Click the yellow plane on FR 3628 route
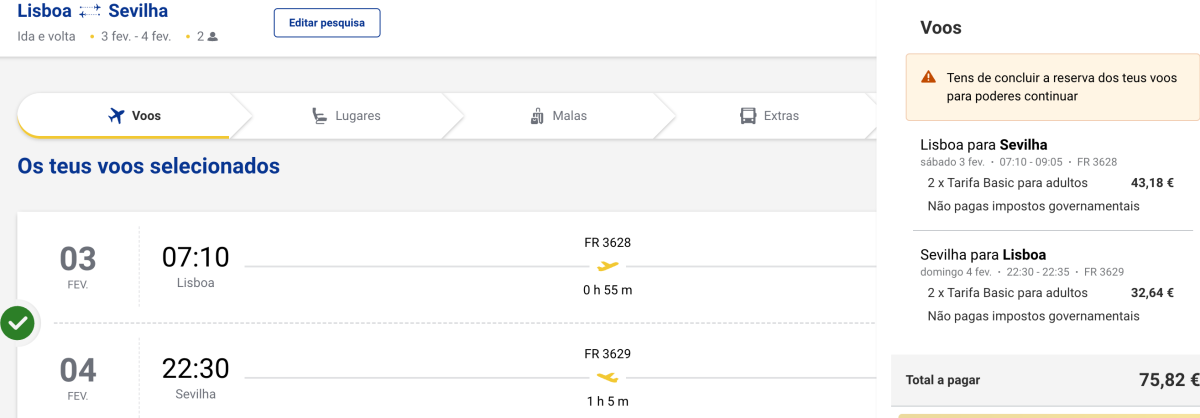 pos(608,266)
